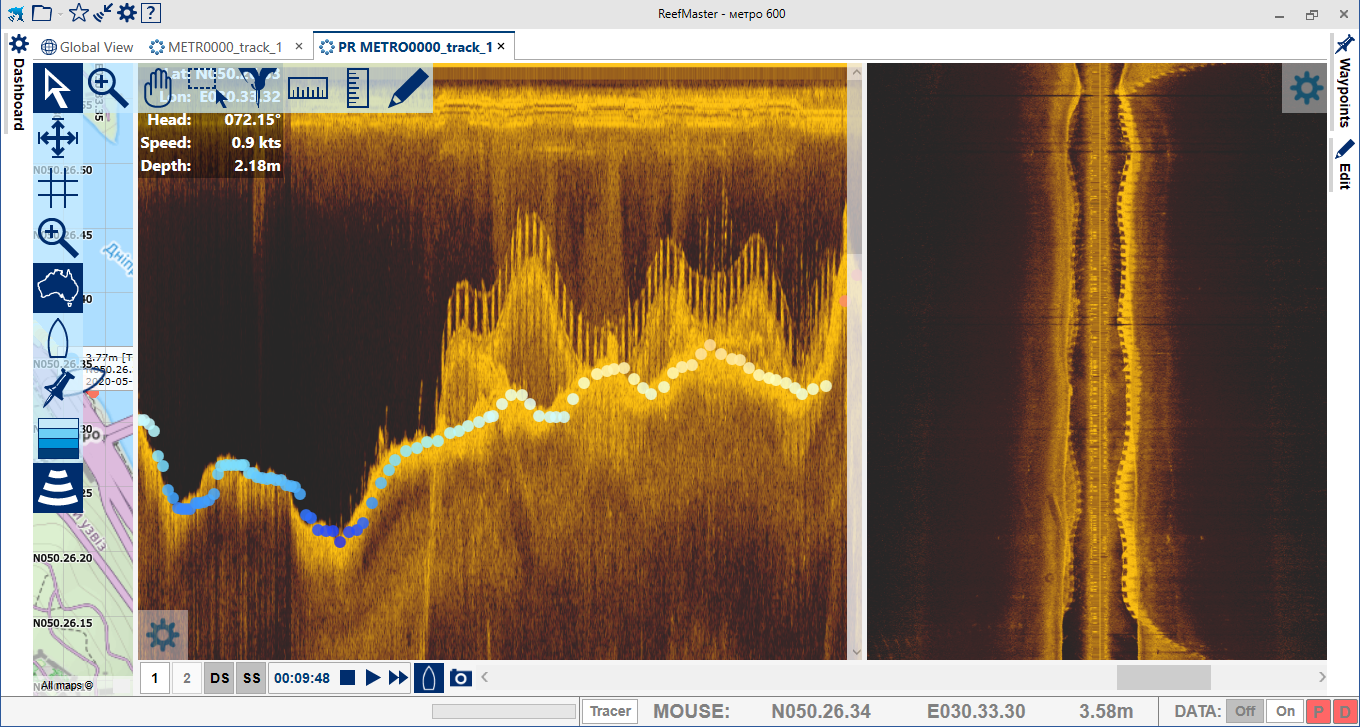Click the mouse depth reading 3.58m
Viewport: 1360px width, 727px height.
[x=1106, y=712]
